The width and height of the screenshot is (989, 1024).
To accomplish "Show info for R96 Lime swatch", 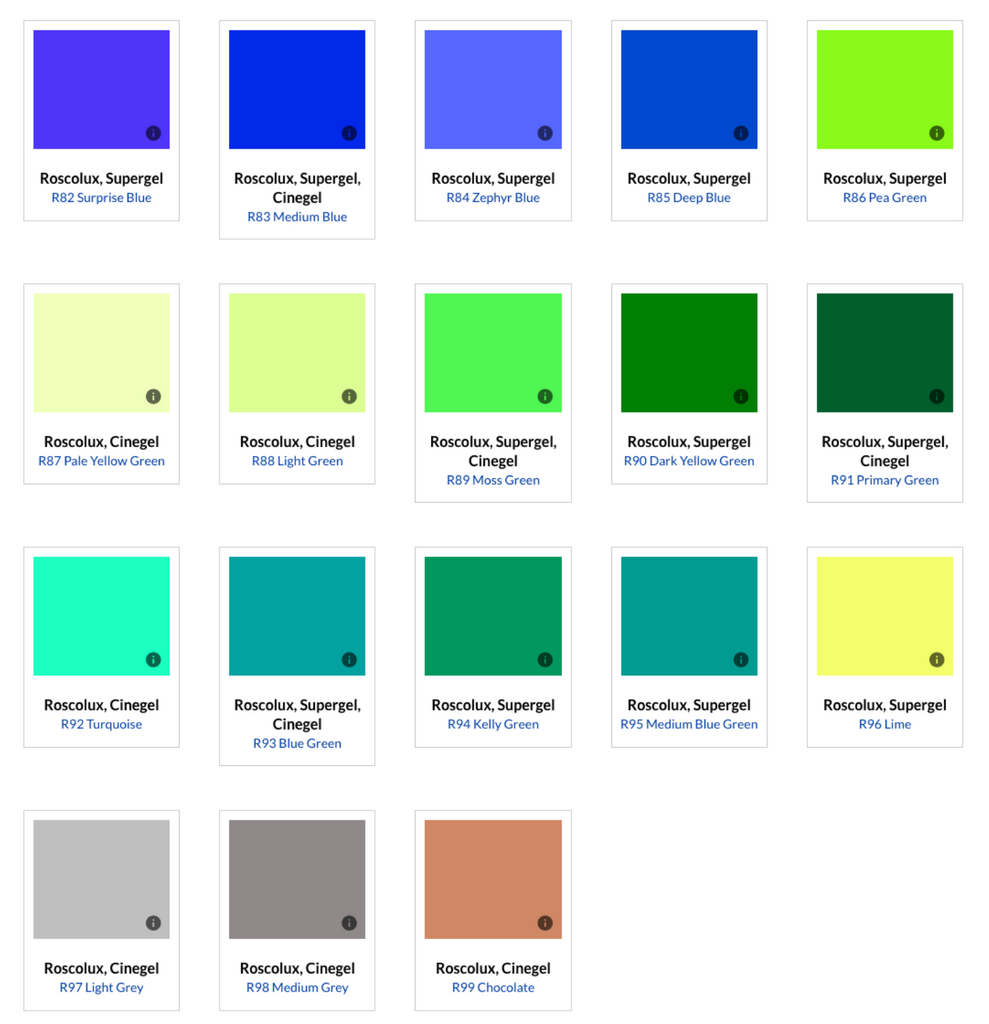I will tap(936, 660).
